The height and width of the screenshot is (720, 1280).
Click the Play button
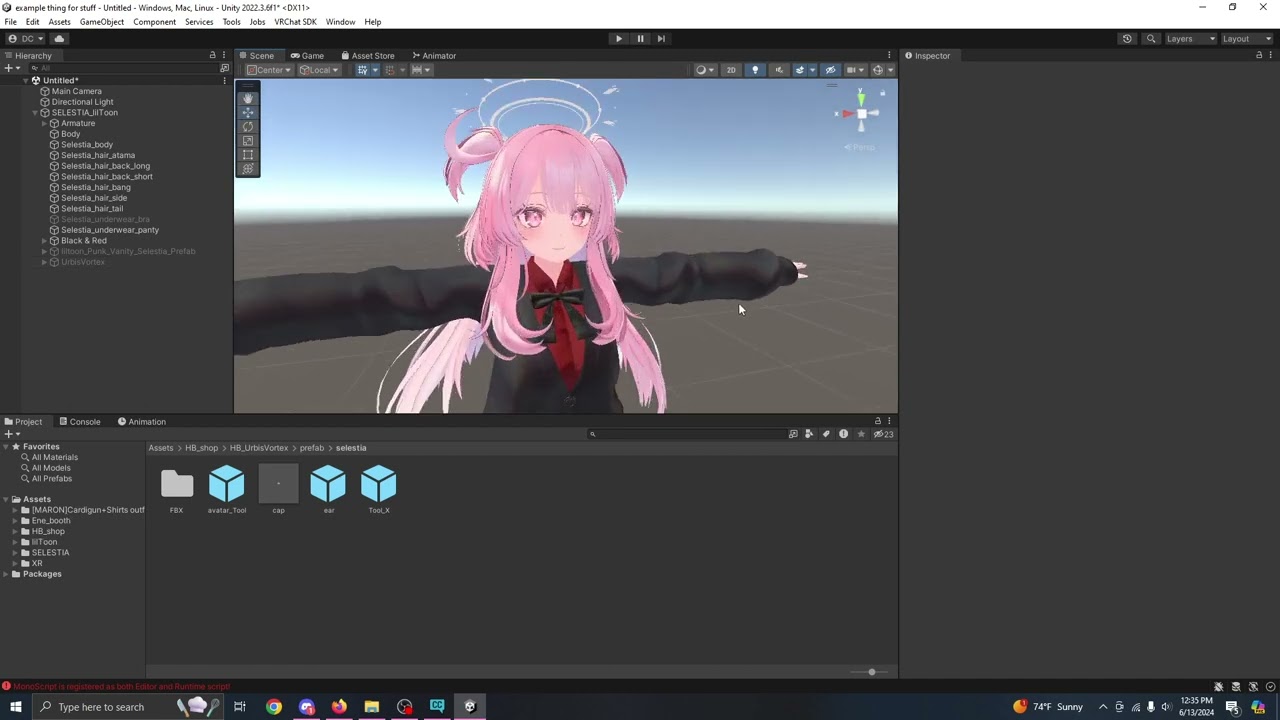click(x=618, y=39)
